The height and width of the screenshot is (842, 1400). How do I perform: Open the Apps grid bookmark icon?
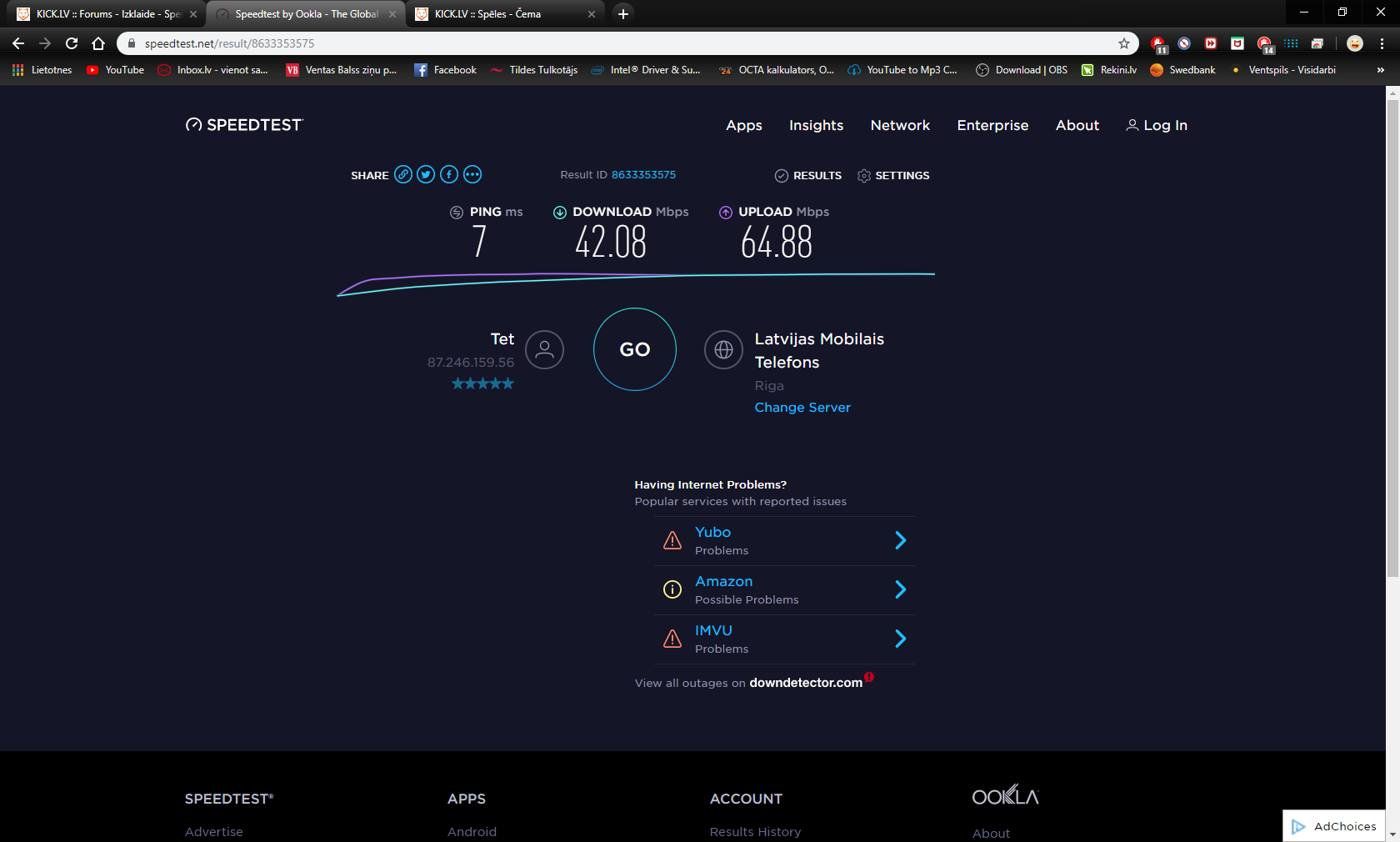[x=17, y=70]
